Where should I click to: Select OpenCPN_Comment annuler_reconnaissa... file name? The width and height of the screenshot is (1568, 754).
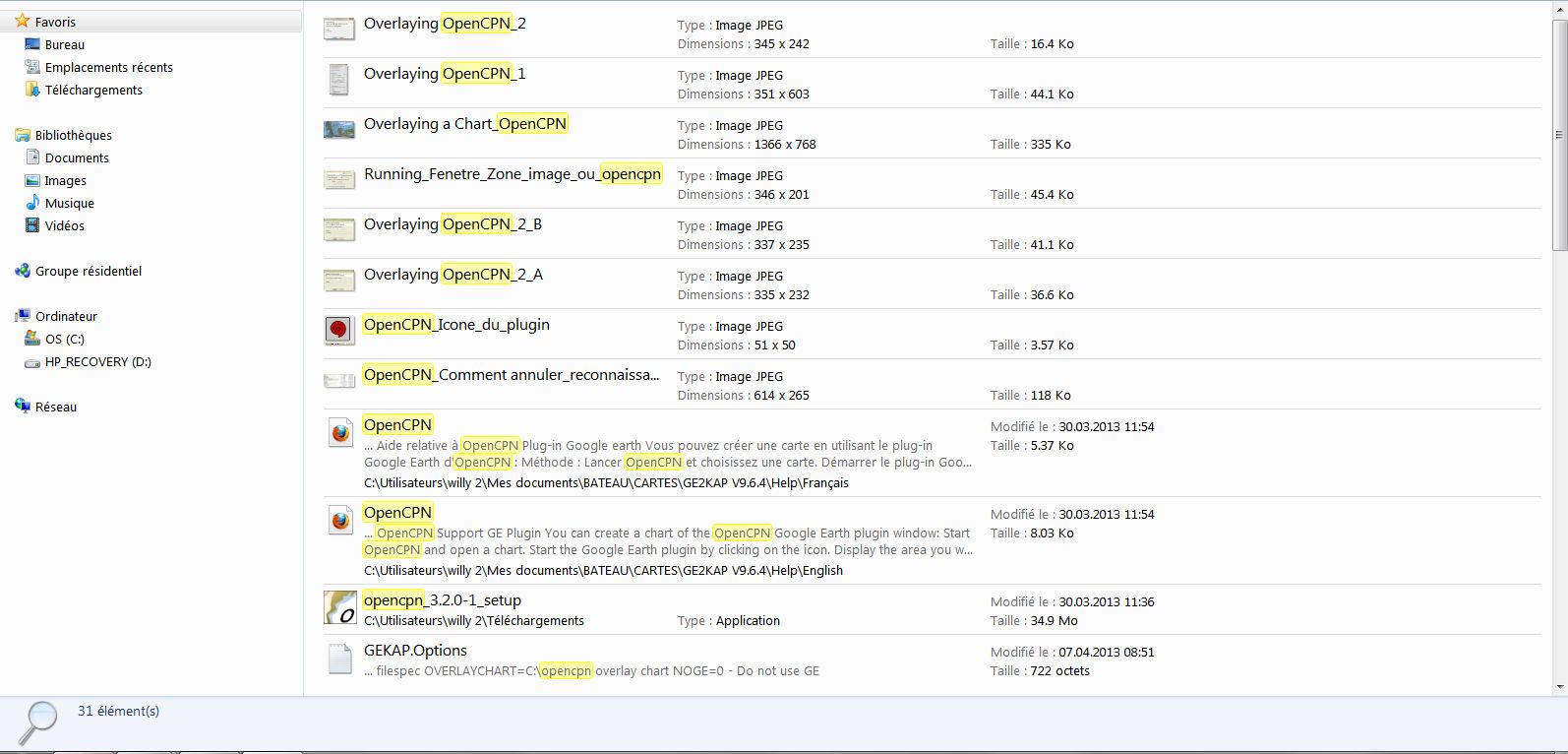click(x=512, y=375)
